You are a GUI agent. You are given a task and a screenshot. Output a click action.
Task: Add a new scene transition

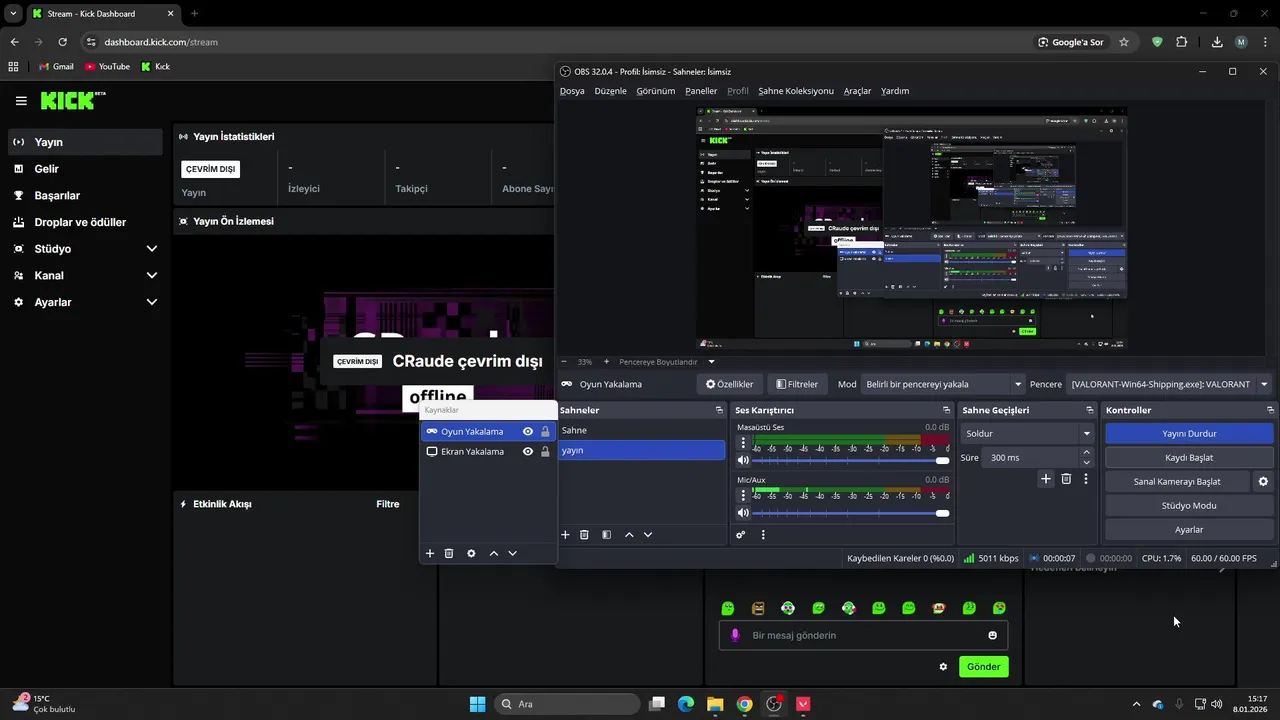(x=1046, y=479)
